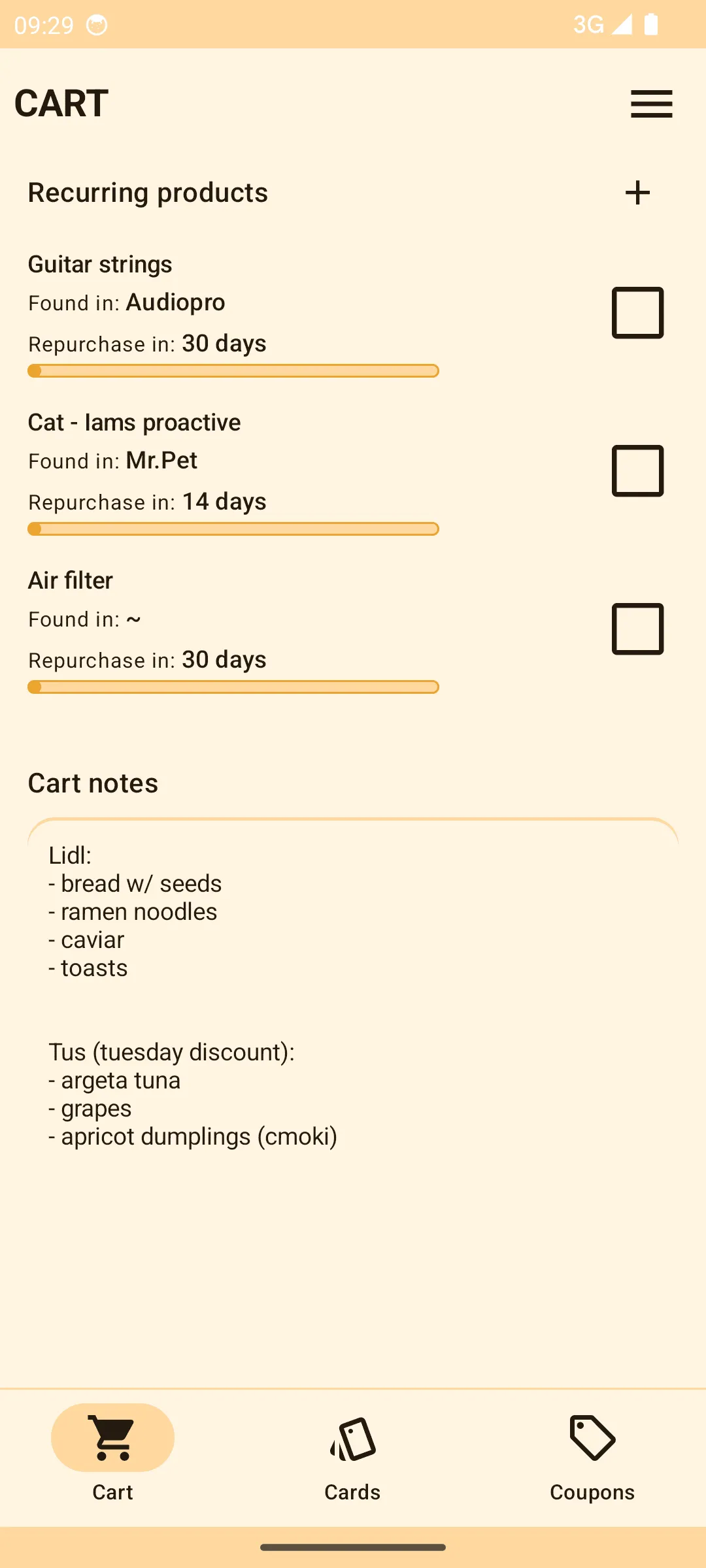Open the hamburger menu
Viewport: 706px width, 1568px height.
pyautogui.click(x=651, y=104)
